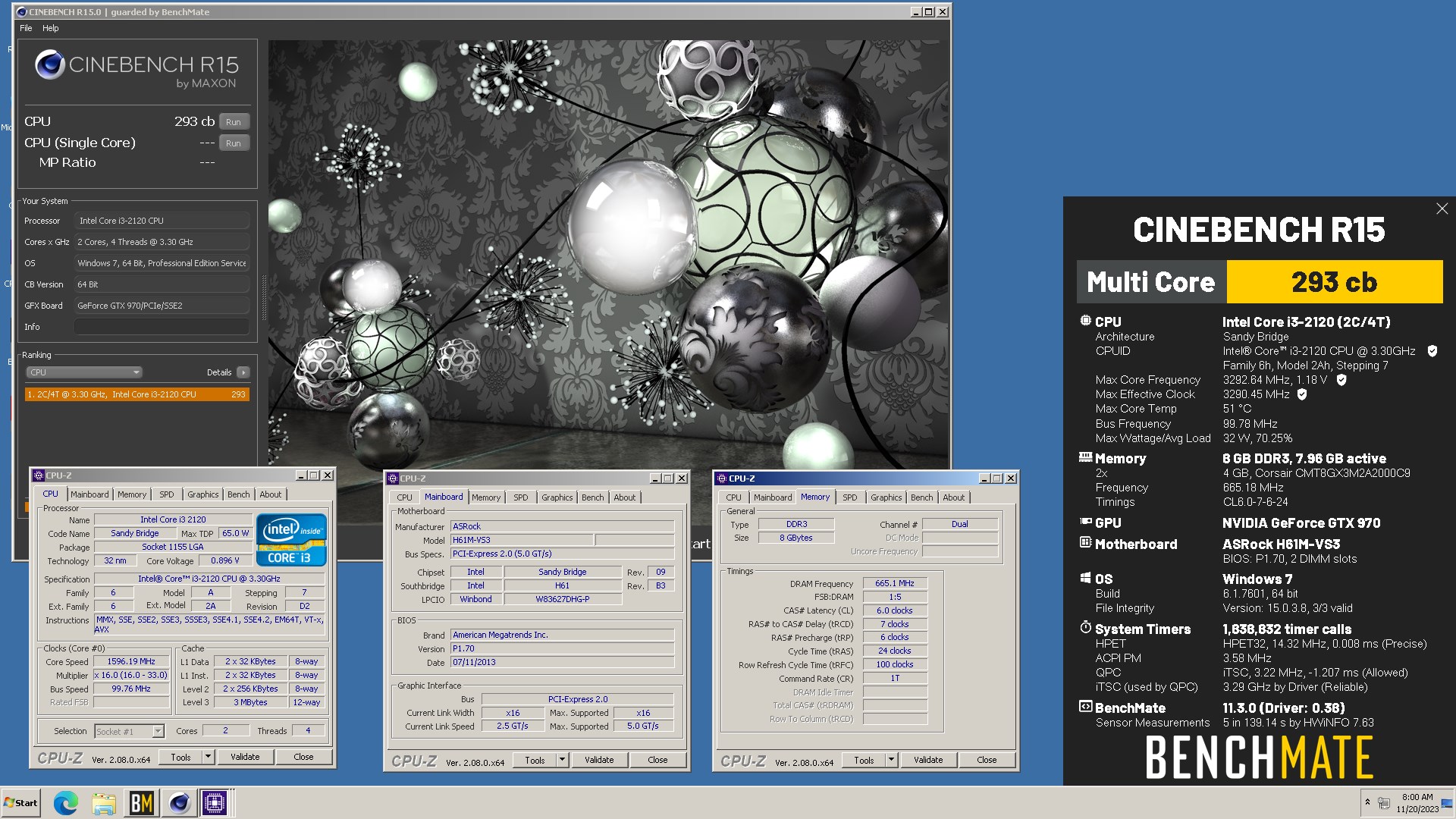Open the Help menu in Cinebench
This screenshot has width=1456, height=819.
pos(50,28)
